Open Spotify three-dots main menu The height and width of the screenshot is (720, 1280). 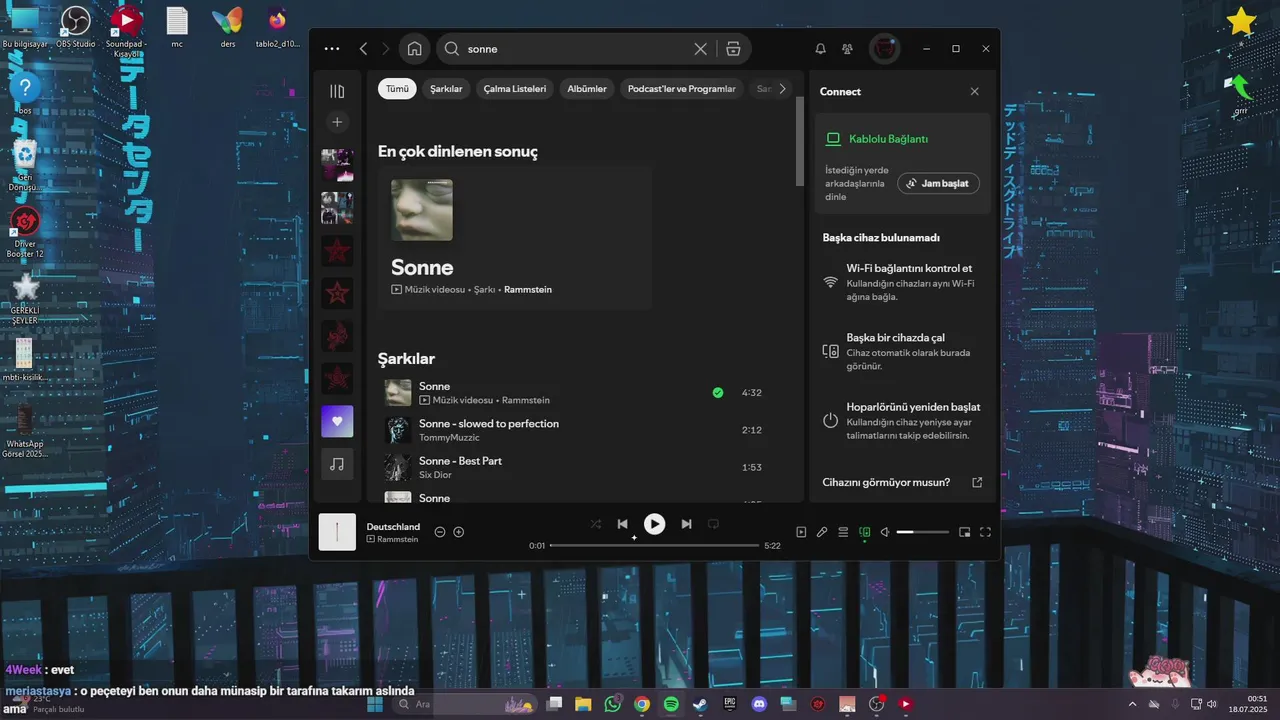click(x=332, y=49)
